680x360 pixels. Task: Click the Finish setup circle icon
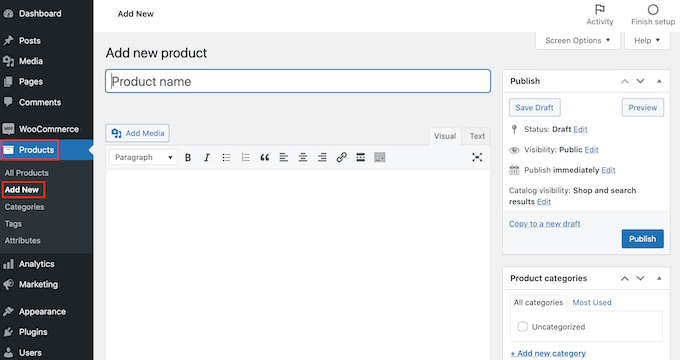(x=653, y=9)
